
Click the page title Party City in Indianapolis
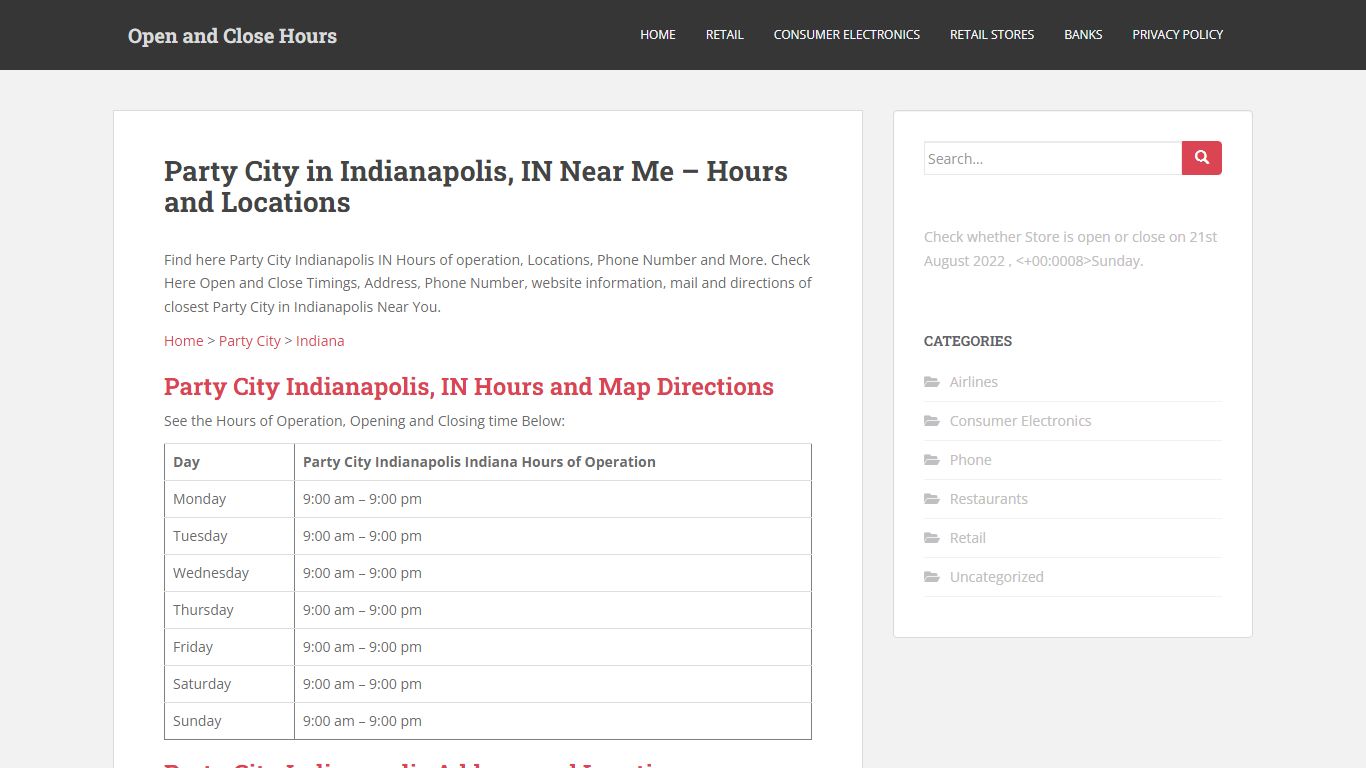point(476,187)
